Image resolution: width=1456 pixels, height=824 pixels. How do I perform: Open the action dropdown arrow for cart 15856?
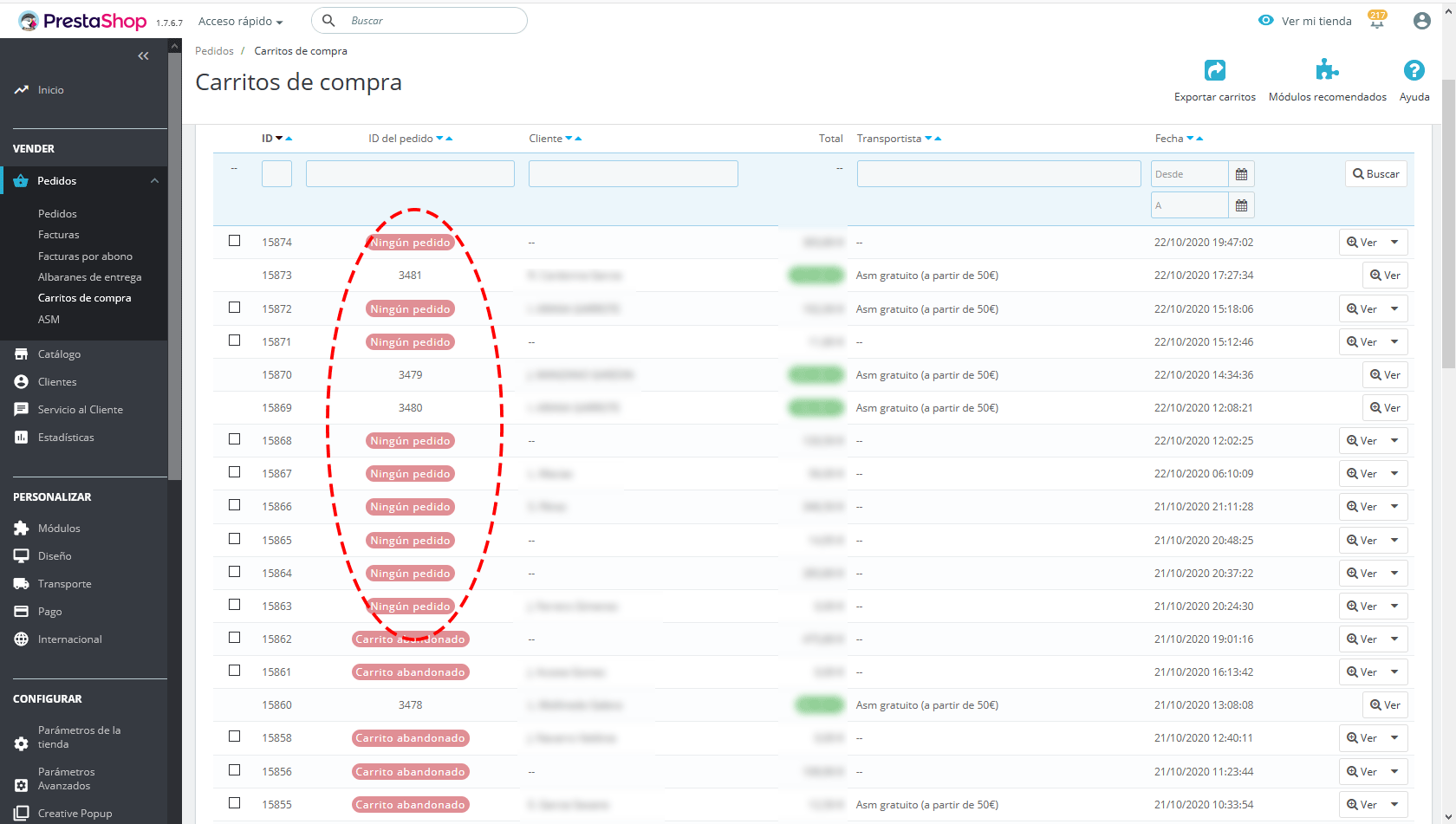1394,772
